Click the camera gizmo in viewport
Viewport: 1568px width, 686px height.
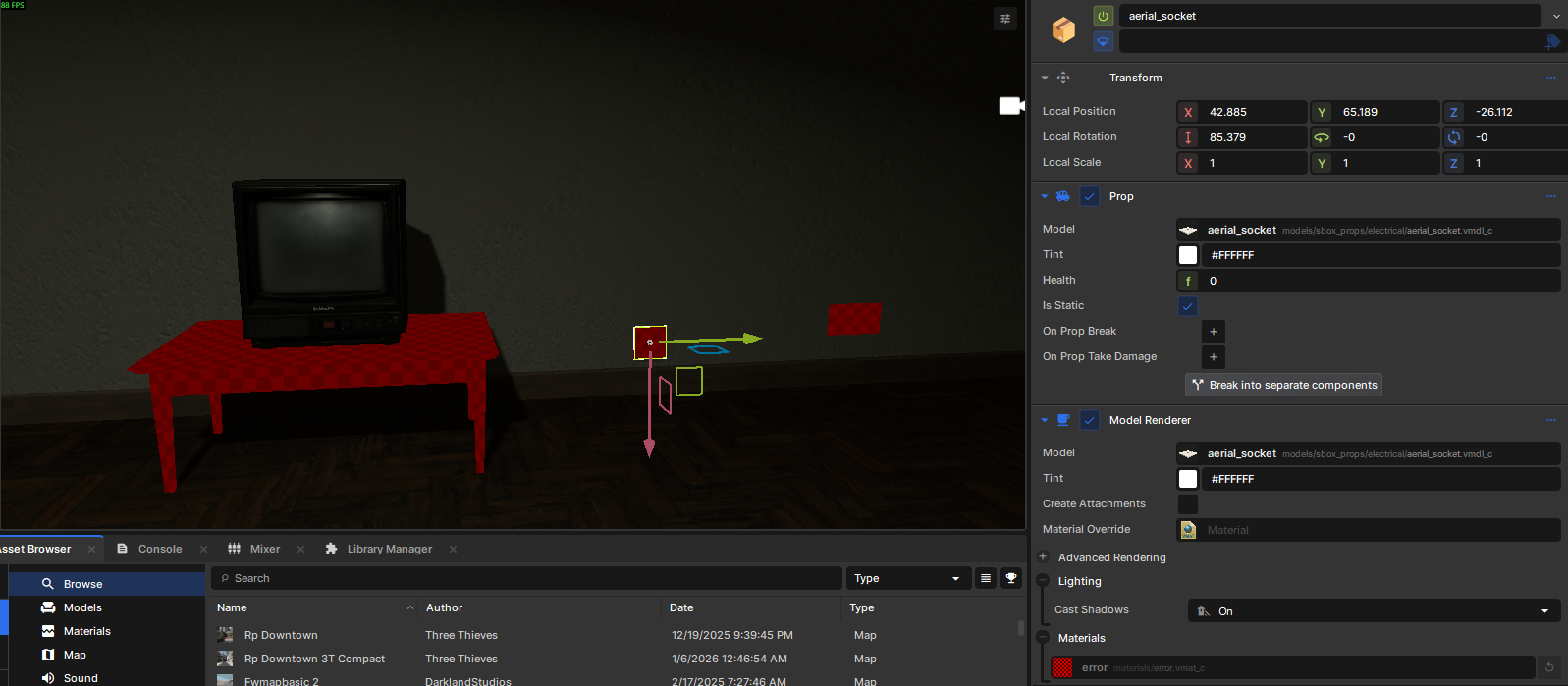coord(1011,105)
